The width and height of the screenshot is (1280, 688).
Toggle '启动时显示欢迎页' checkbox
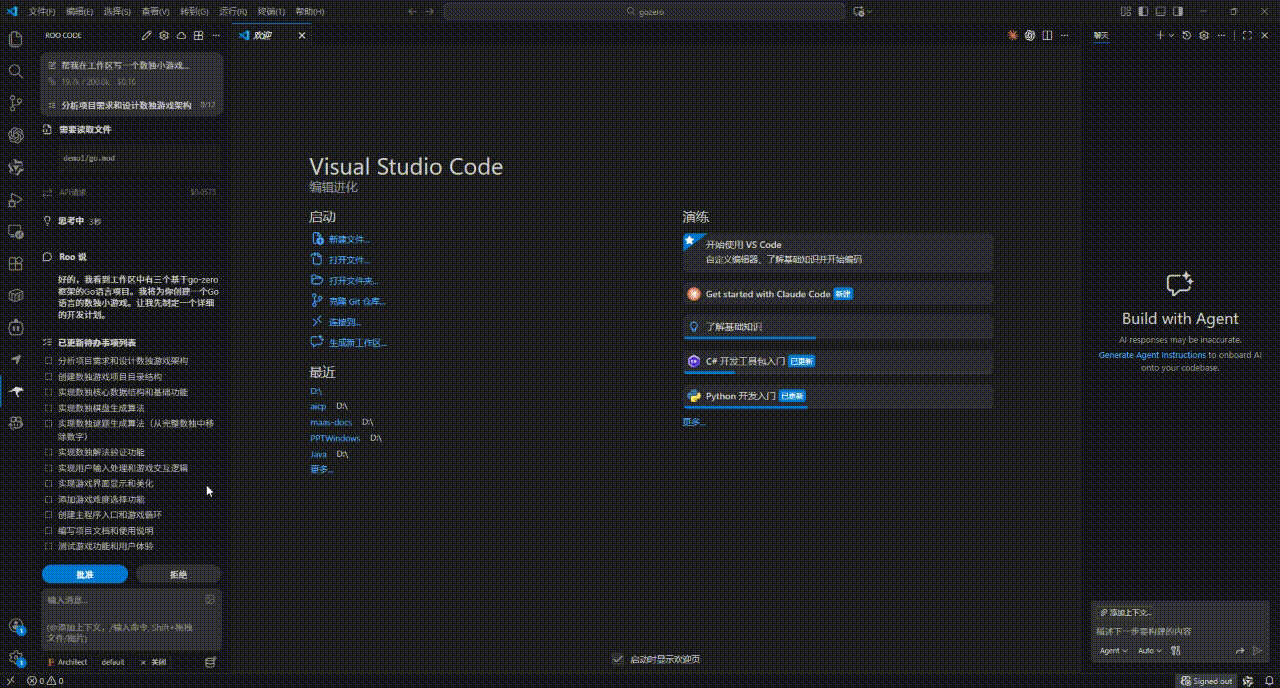[617, 659]
